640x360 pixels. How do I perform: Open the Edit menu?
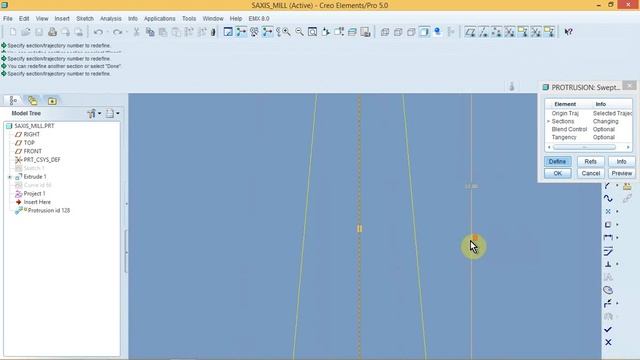coord(24,19)
